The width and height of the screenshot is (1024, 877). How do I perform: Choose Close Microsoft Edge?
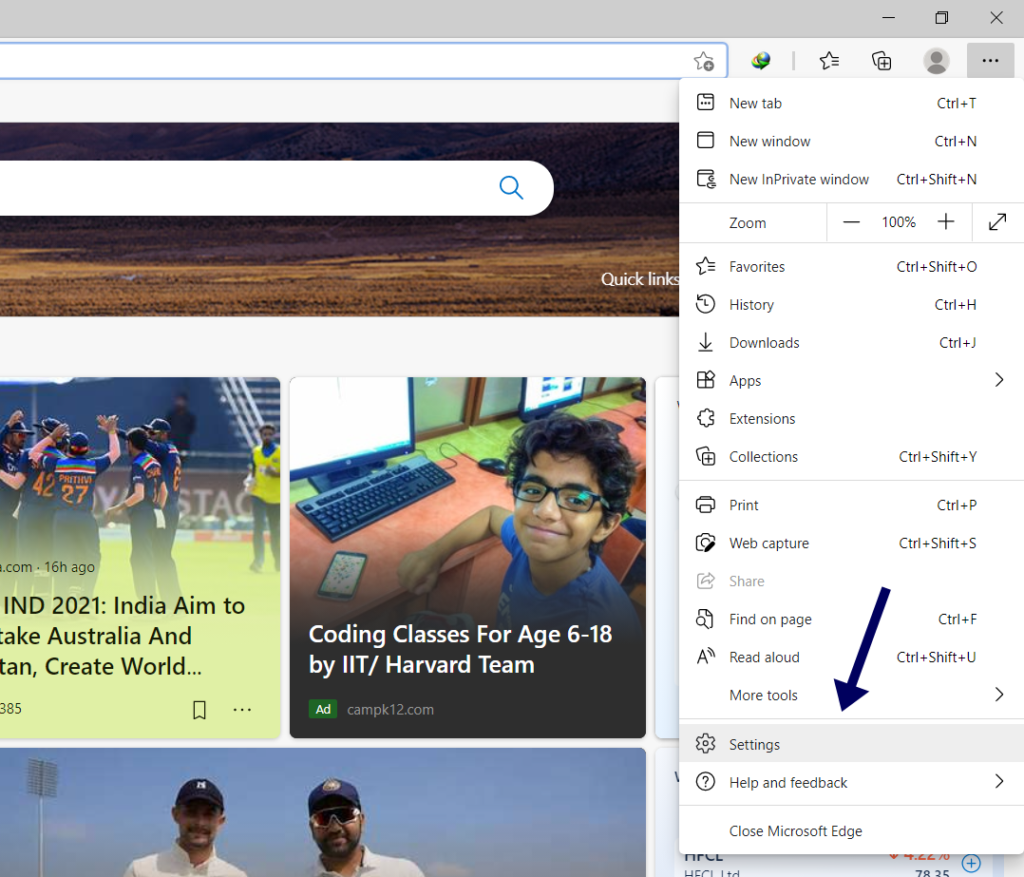[x=795, y=831]
